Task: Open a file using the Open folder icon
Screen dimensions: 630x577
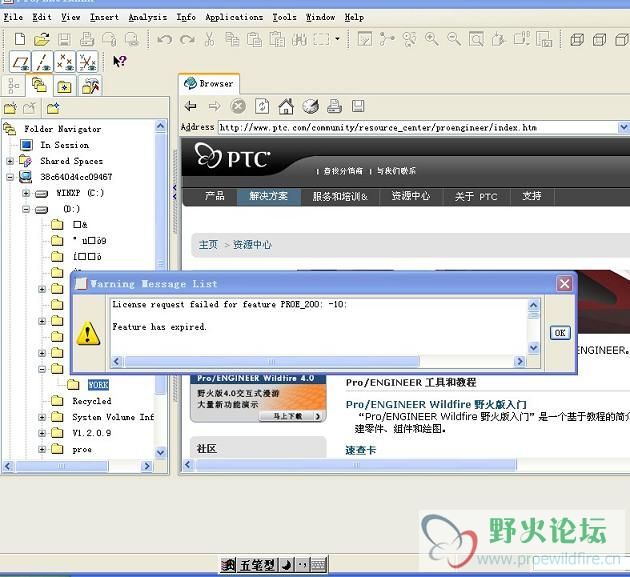Action: click(41, 39)
